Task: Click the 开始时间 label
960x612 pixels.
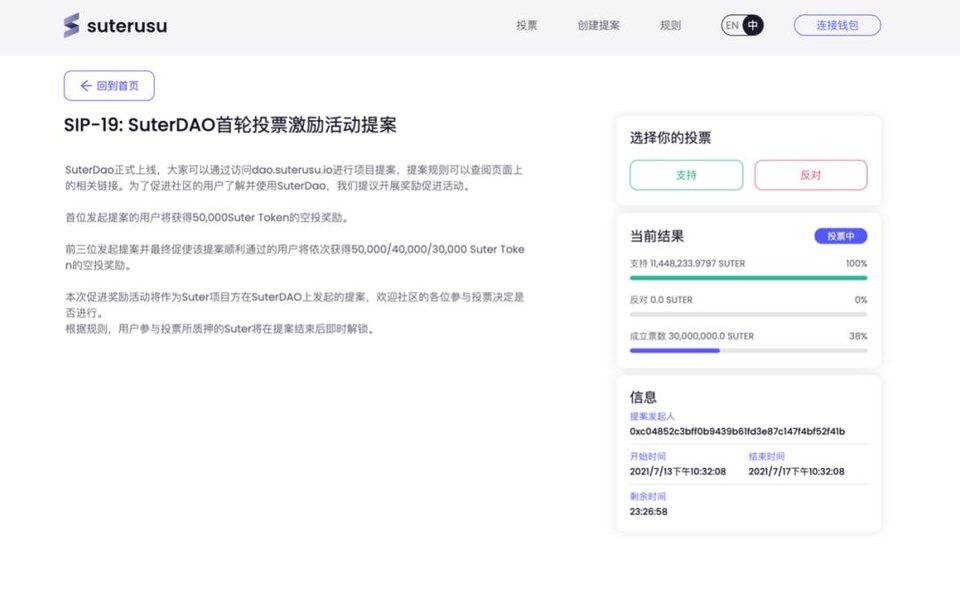Action: click(x=648, y=457)
